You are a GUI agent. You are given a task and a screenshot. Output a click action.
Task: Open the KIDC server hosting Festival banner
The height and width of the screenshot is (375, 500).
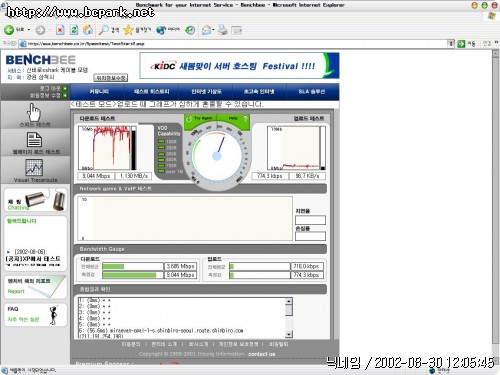point(239,65)
